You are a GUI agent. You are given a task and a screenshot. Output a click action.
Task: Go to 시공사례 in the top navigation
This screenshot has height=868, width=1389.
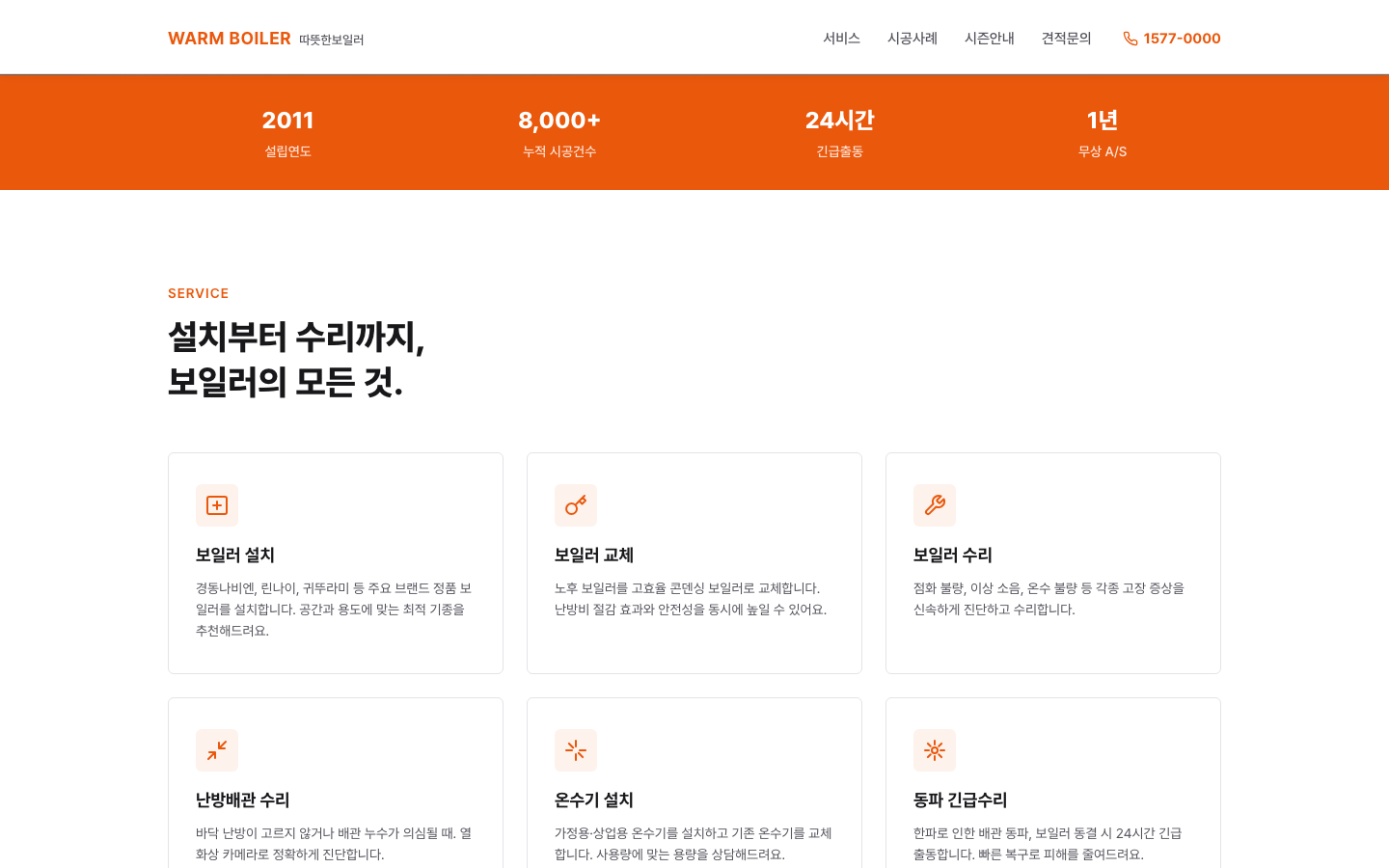pos(912,39)
